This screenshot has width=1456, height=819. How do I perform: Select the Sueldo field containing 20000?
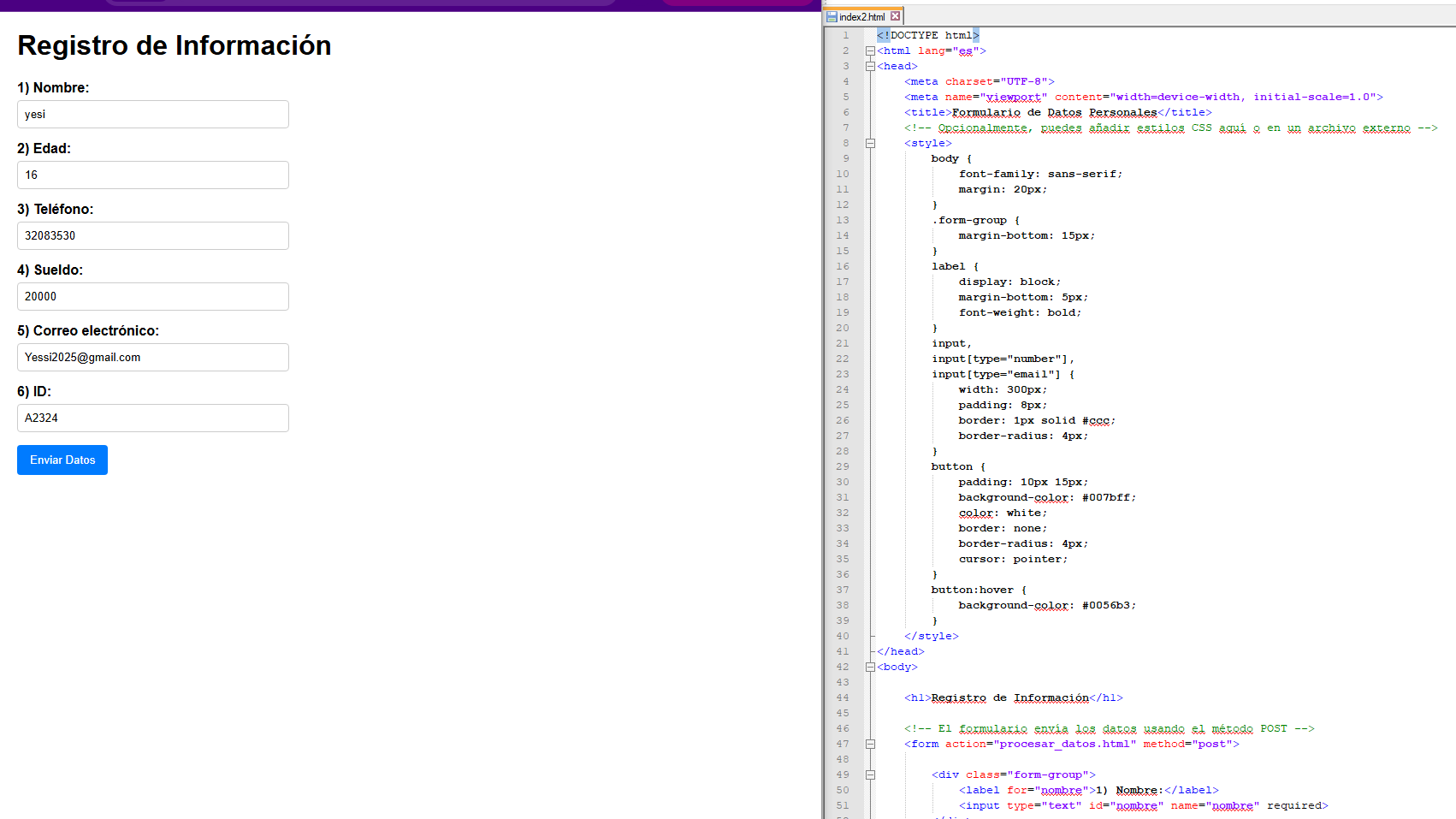[153, 297]
